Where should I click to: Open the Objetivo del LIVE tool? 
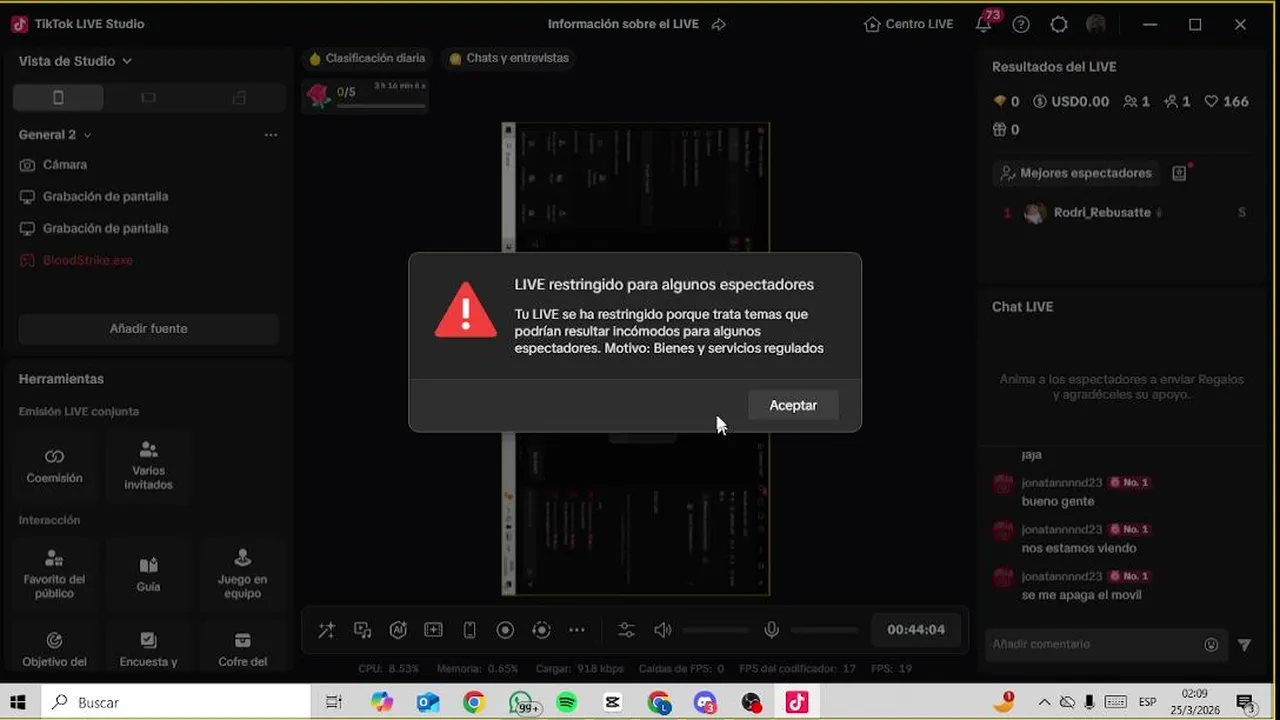[x=54, y=648]
